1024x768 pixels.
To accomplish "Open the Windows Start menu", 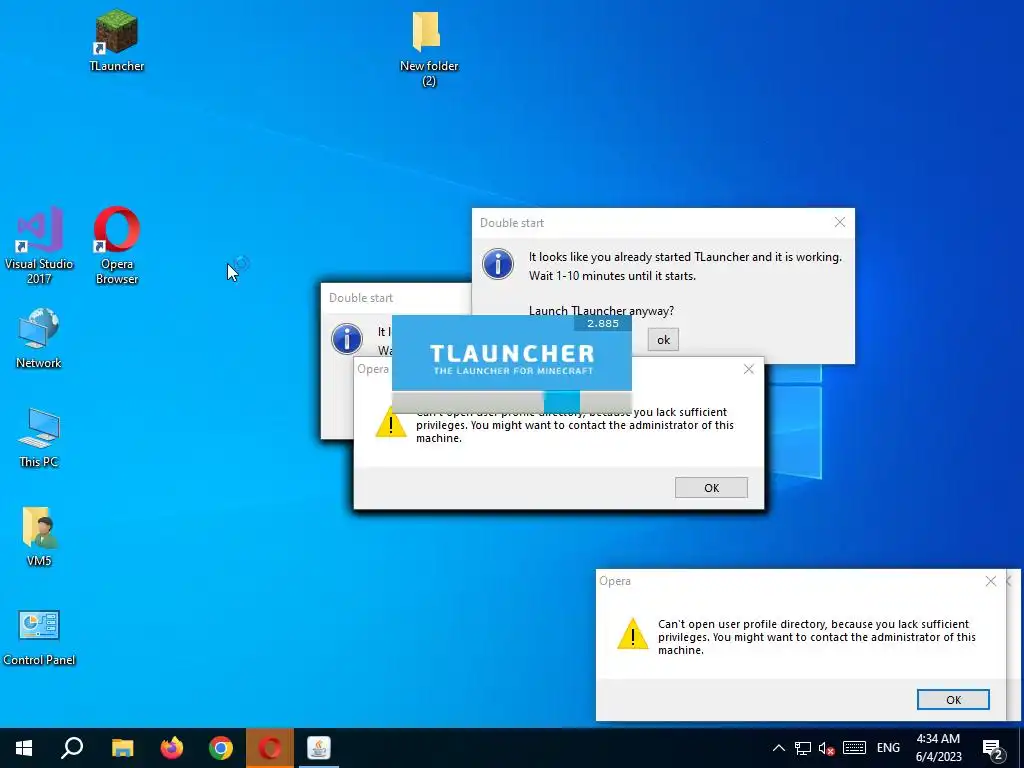I will click(x=24, y=748).
